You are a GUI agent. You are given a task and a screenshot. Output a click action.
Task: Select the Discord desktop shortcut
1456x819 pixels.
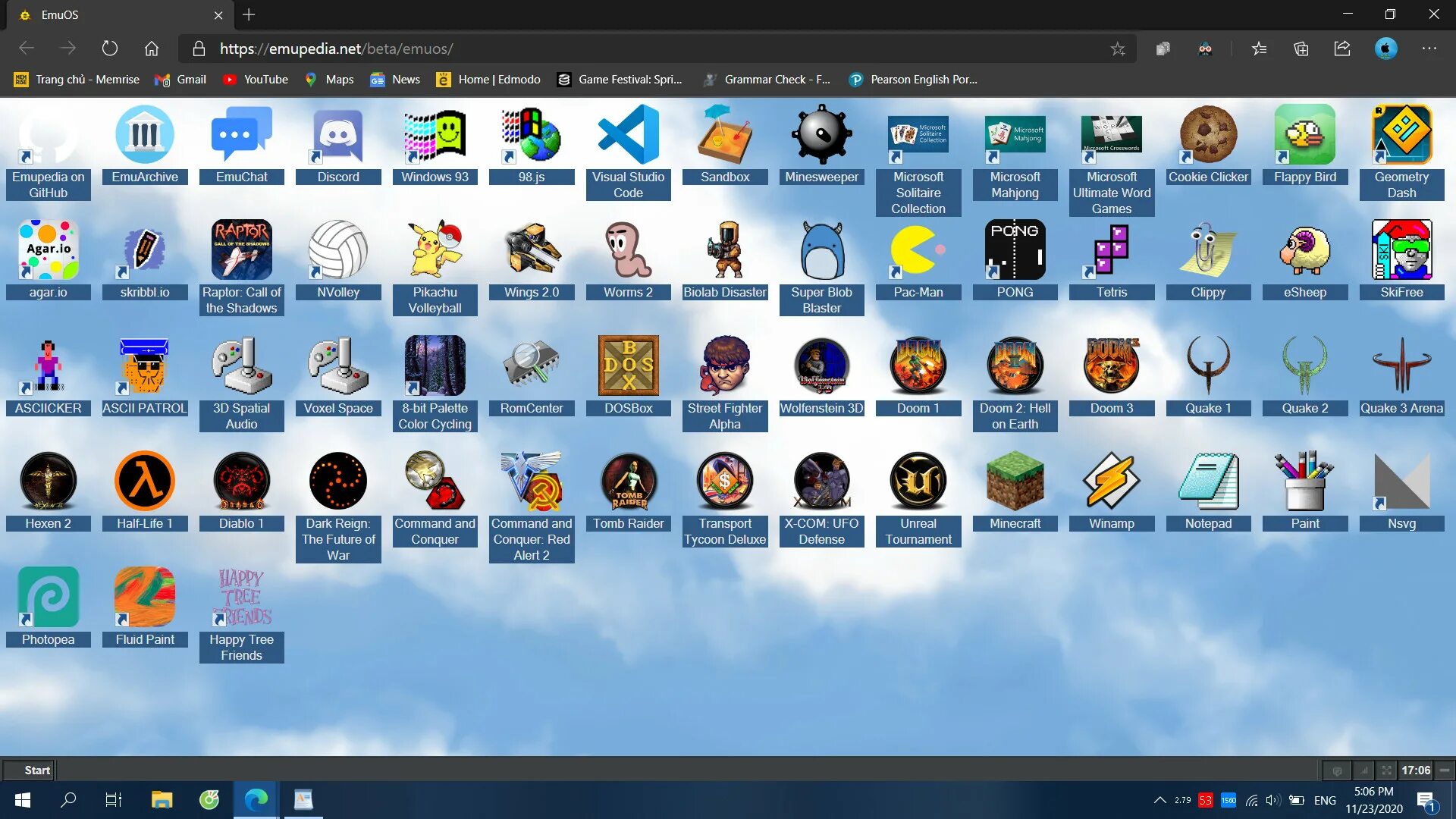point(338,144)
